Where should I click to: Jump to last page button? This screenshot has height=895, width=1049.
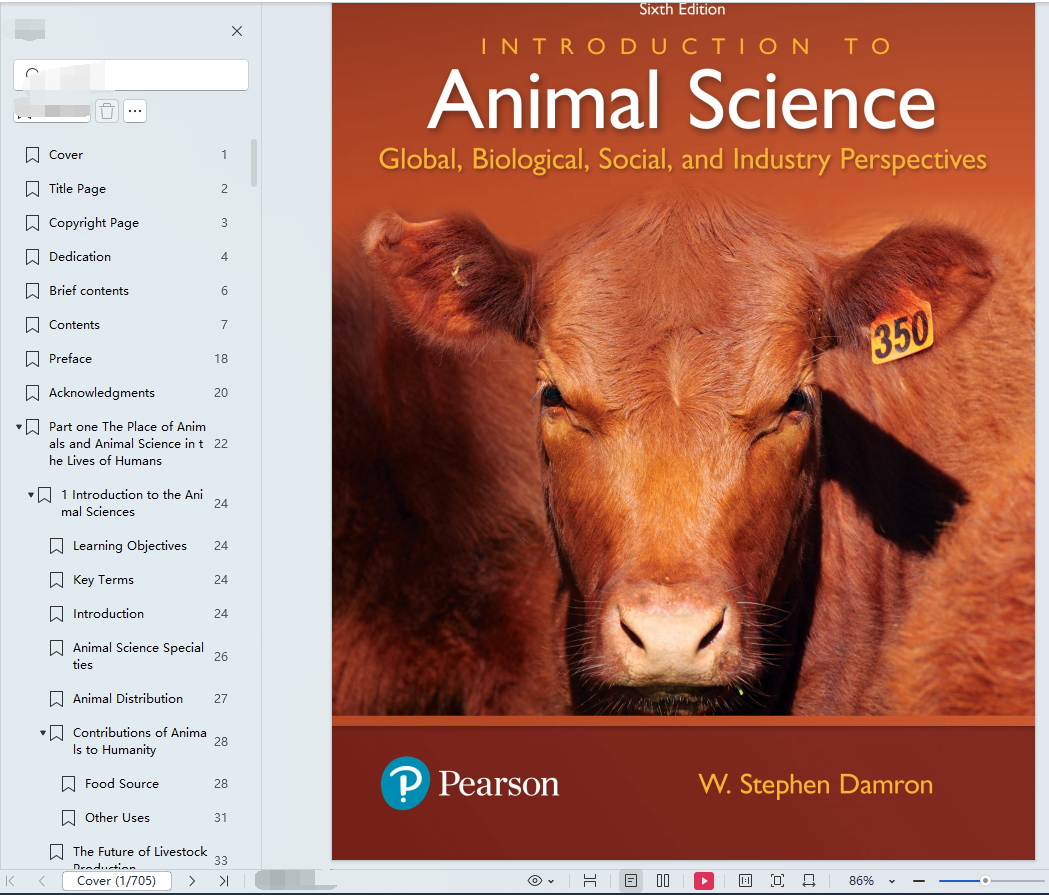click(x=224, y=881)
